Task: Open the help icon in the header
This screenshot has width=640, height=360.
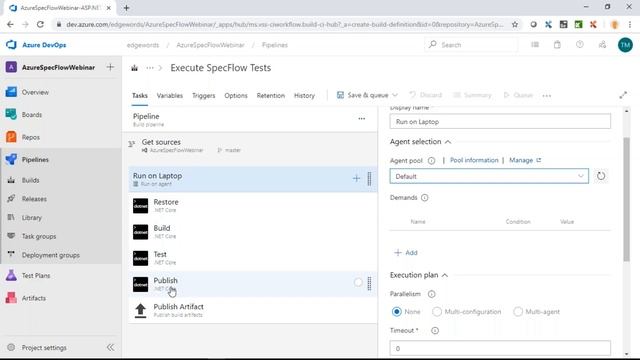Action: click(x=580, y=44)
